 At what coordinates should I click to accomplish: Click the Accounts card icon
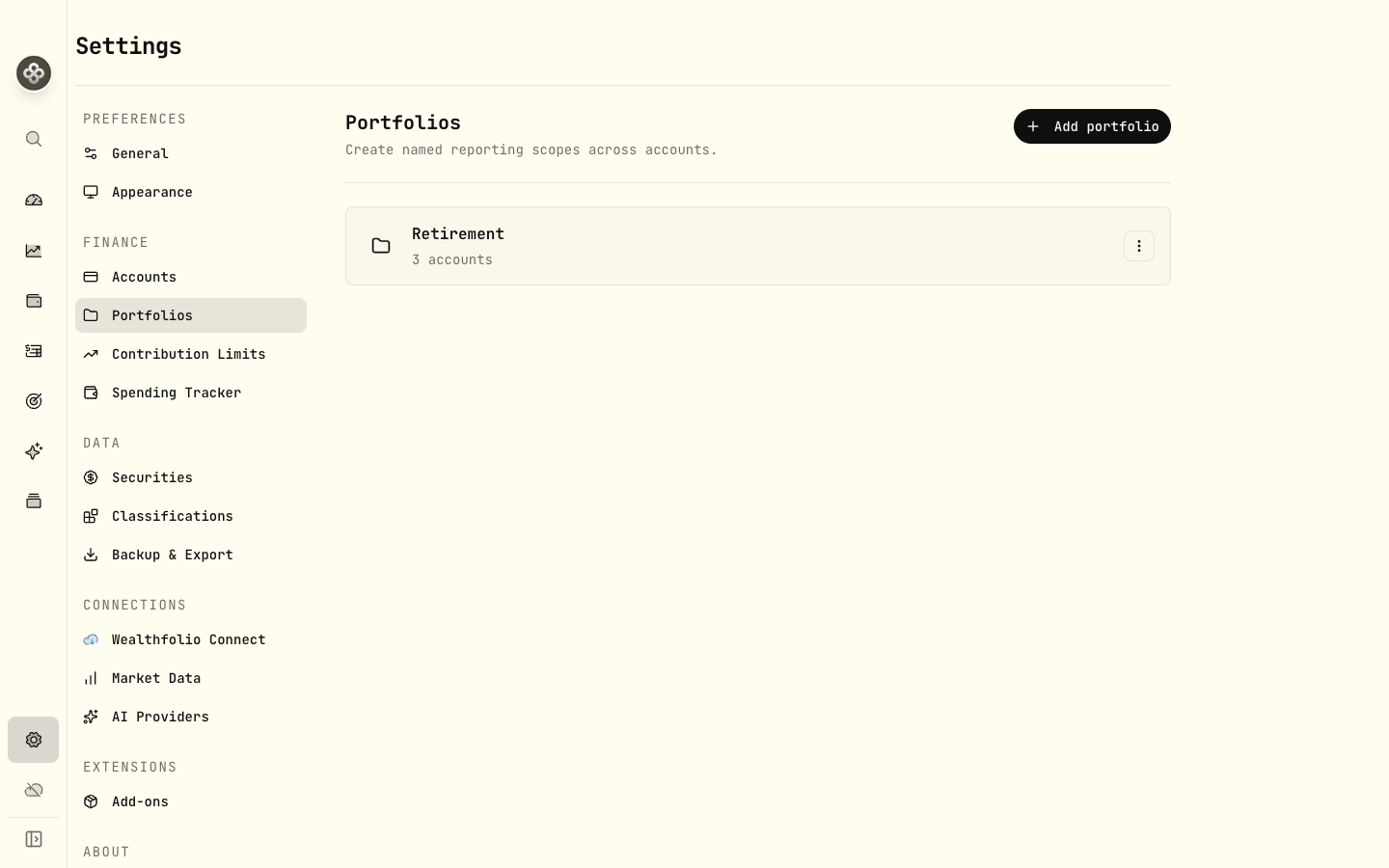tap(91, 277)
